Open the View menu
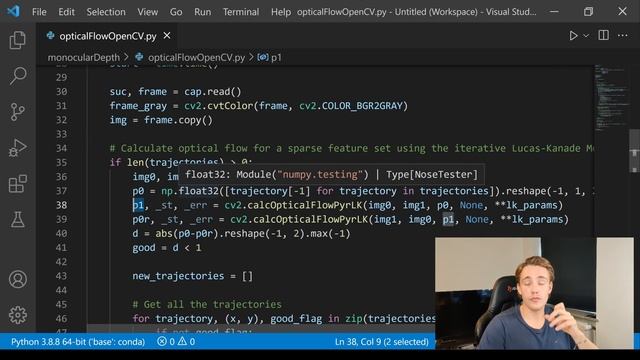Image resolution: width=640 pixels, height=360 pixels. click(x=147, y=12)
